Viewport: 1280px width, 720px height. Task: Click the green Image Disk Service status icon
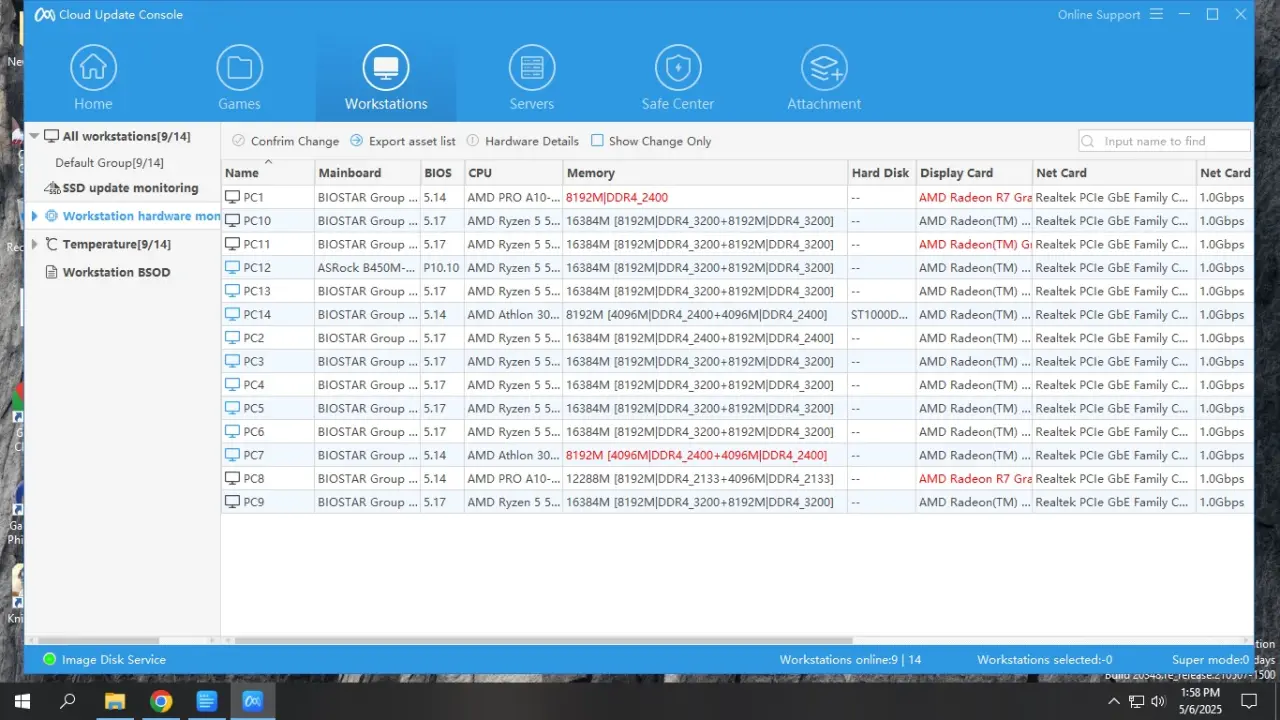(50, 660)
